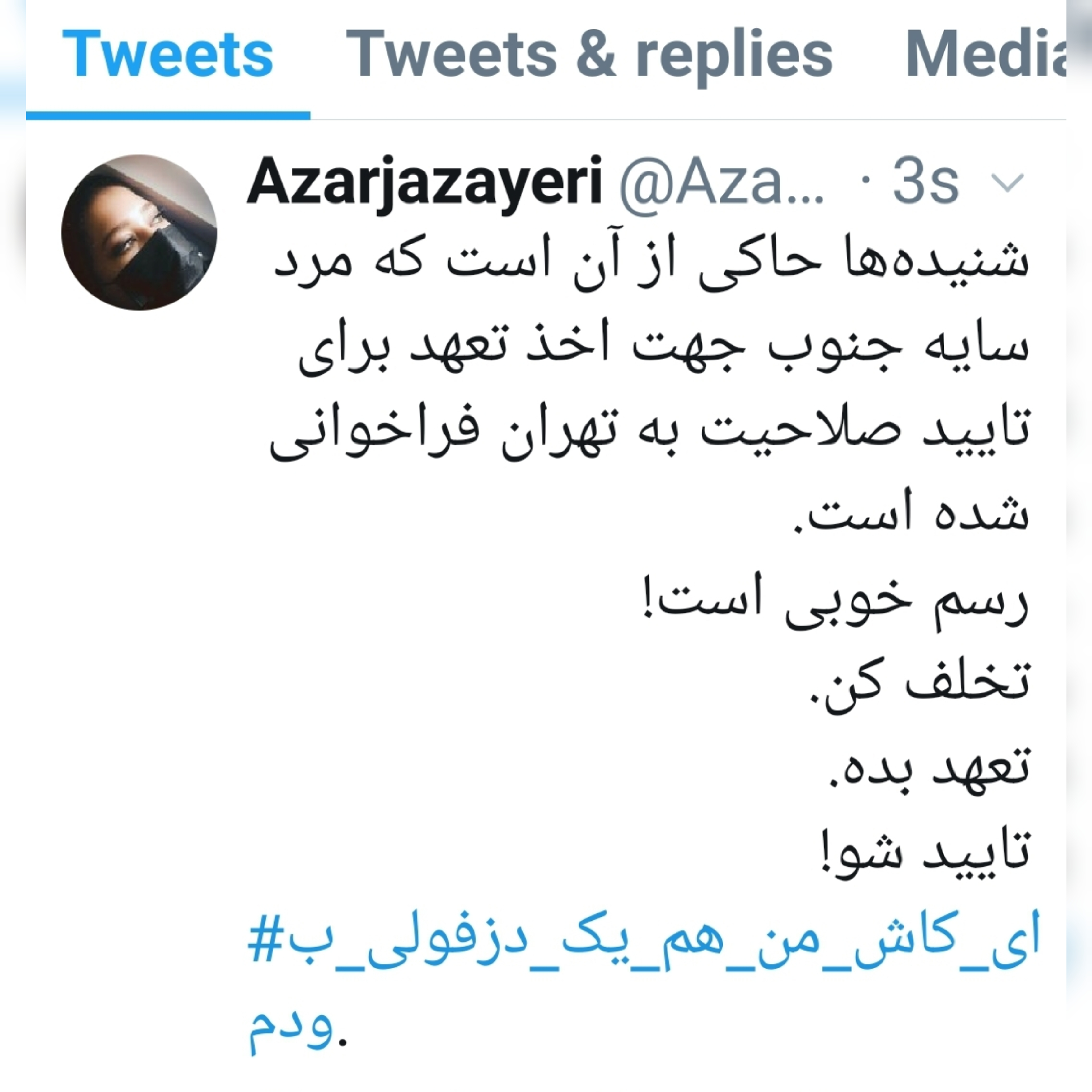Screen dimensions: 1092x1092
Task: Click the blue underline beneath the Tweets tab
Action: tap(168, 116)
